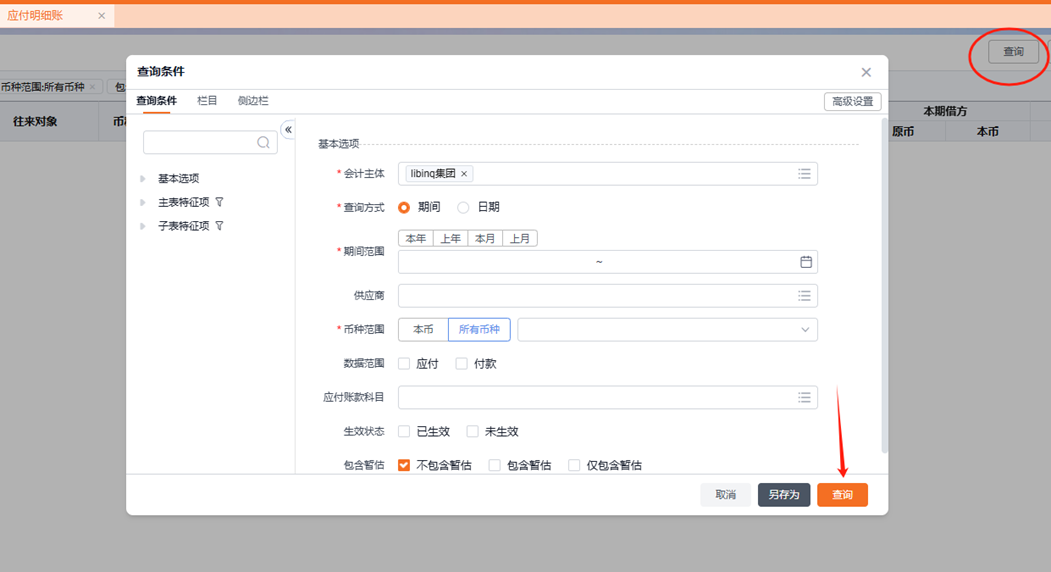Open the 应付账款科目 reference list icon
Screen dimensions: 1051x572
click(804, 398)
